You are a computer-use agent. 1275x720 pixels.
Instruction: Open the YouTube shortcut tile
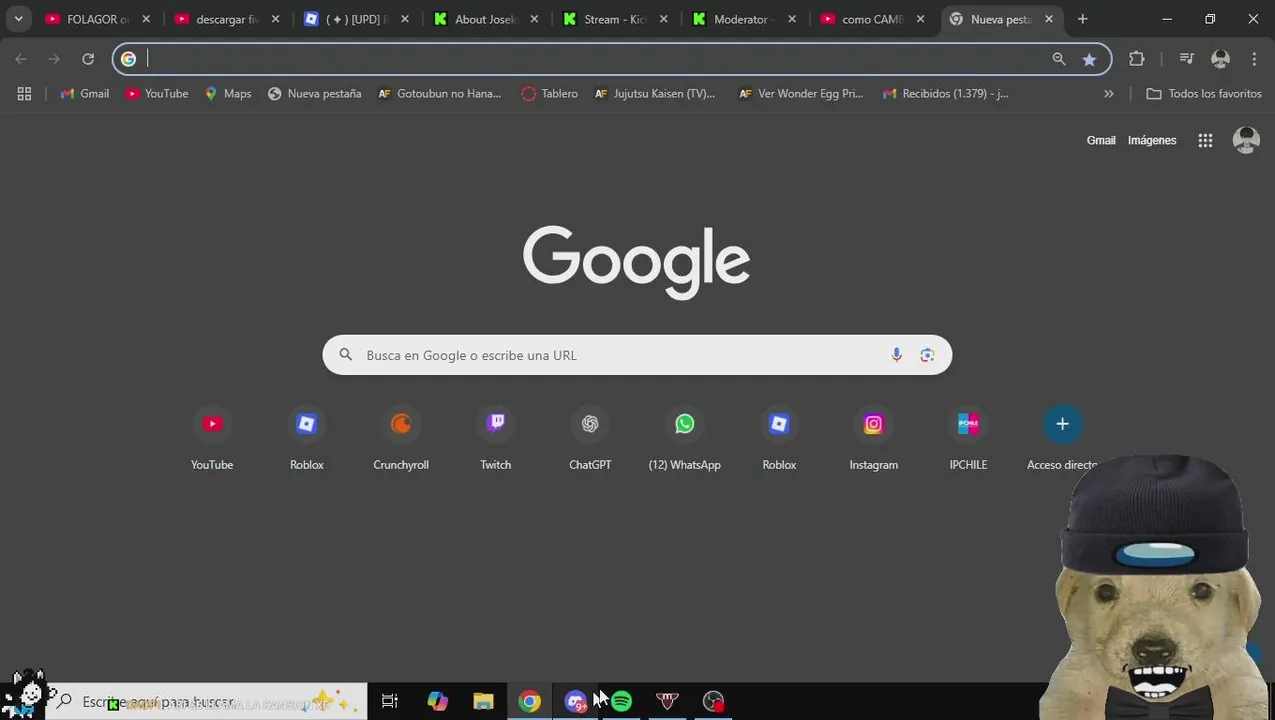pos(212,438)
